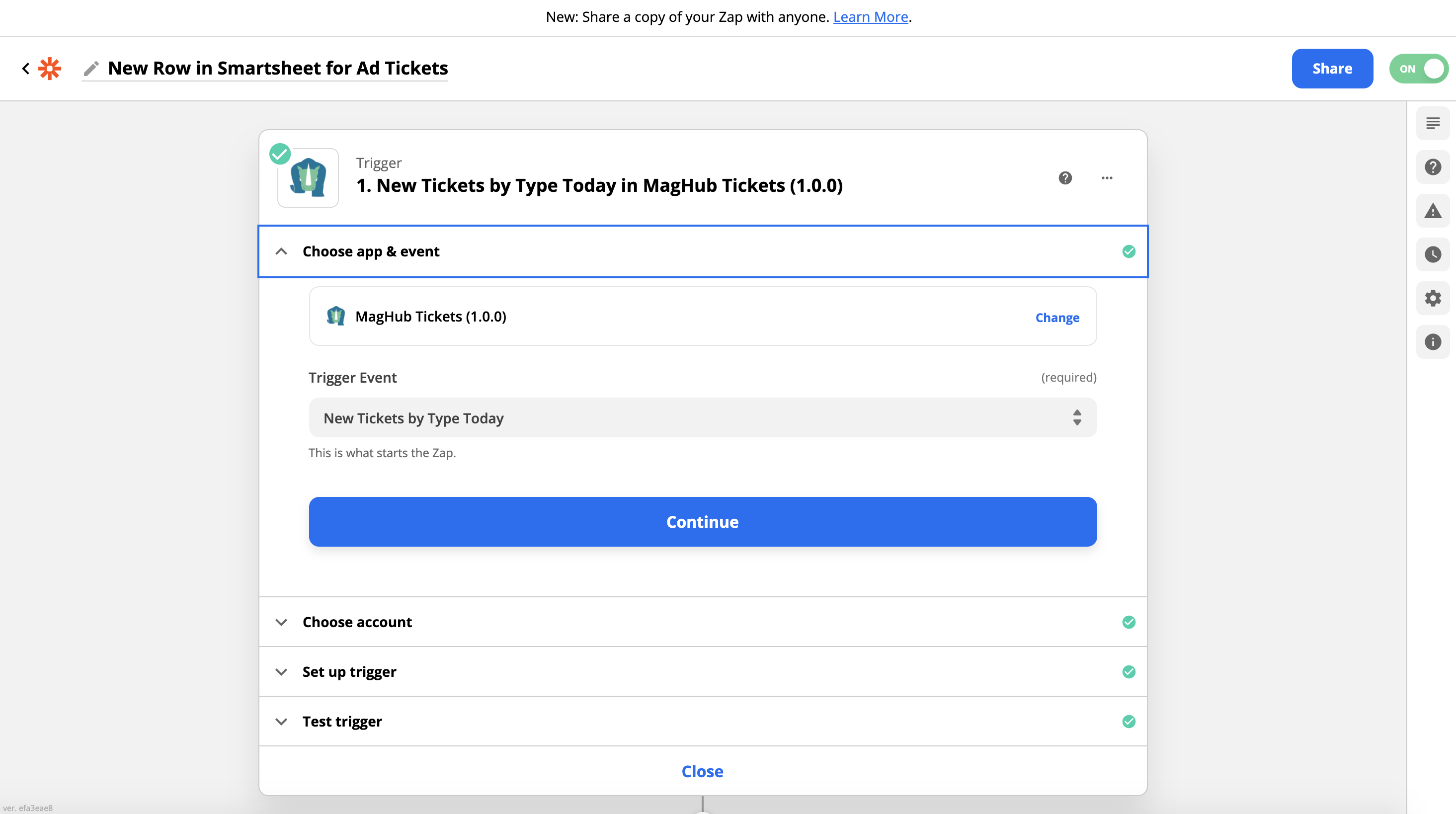Toggle the Zap ON switch off
Screen dimensions: 1456x814
[x=1419, y=69]
